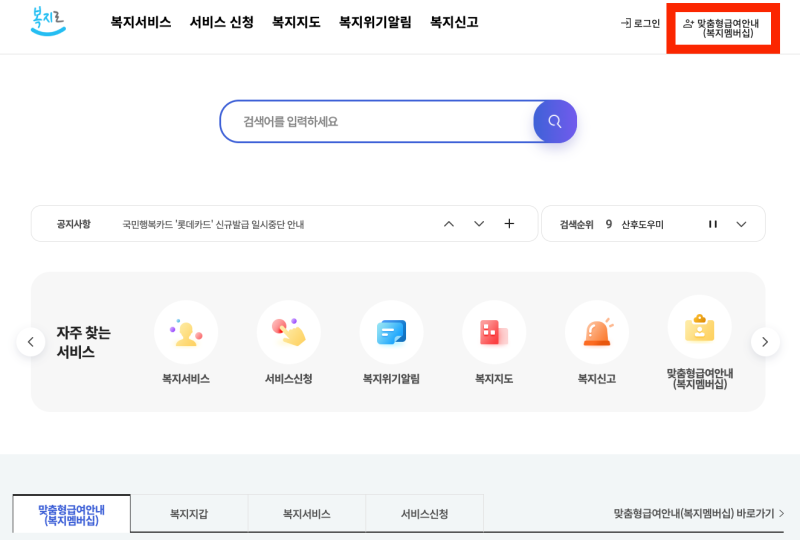Open the 맞춤형급여안내 badge icon
The width and height of the screenshot is (800, 540).
[x=699, y=327]
